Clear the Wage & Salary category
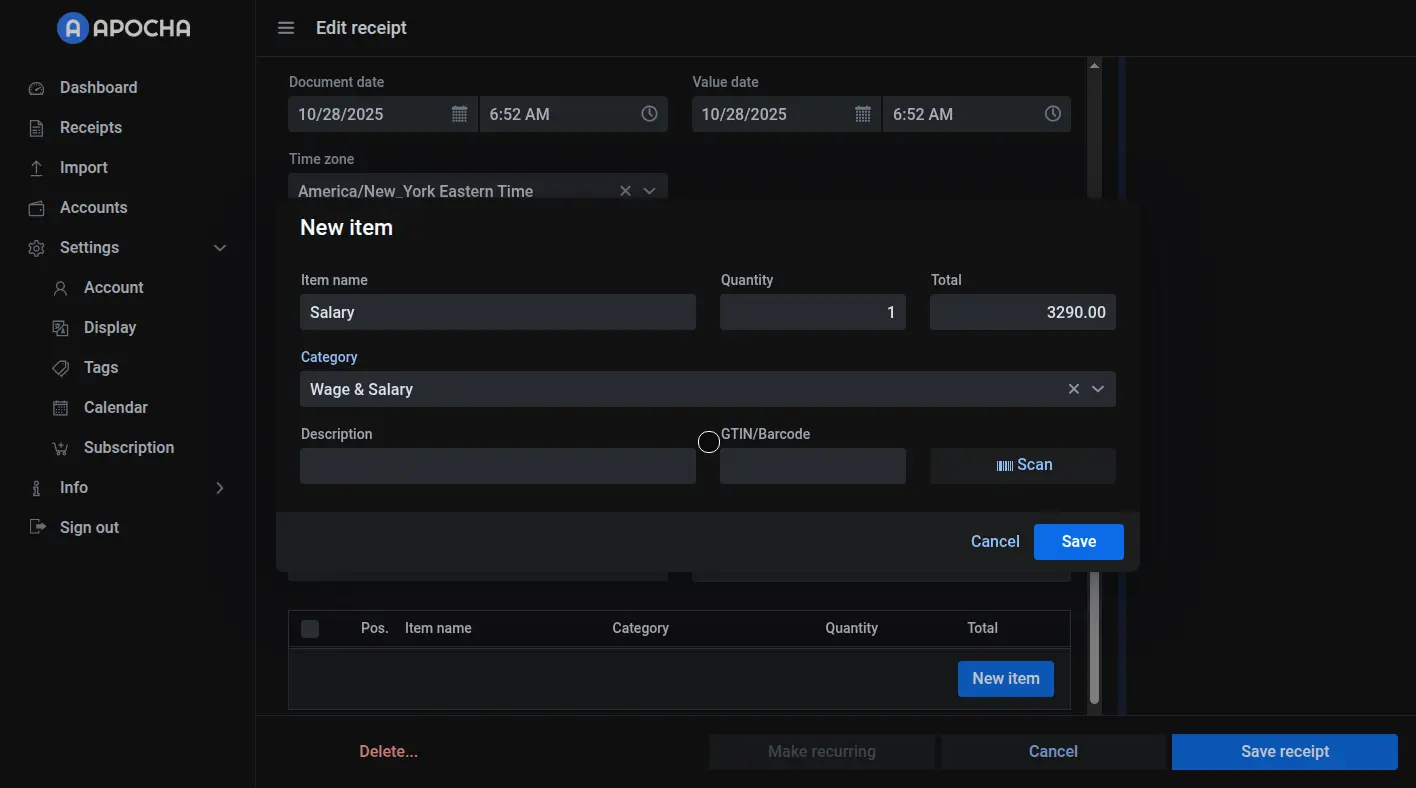The height and width of the screenshot is (788, 1416). click(1073, 389)
